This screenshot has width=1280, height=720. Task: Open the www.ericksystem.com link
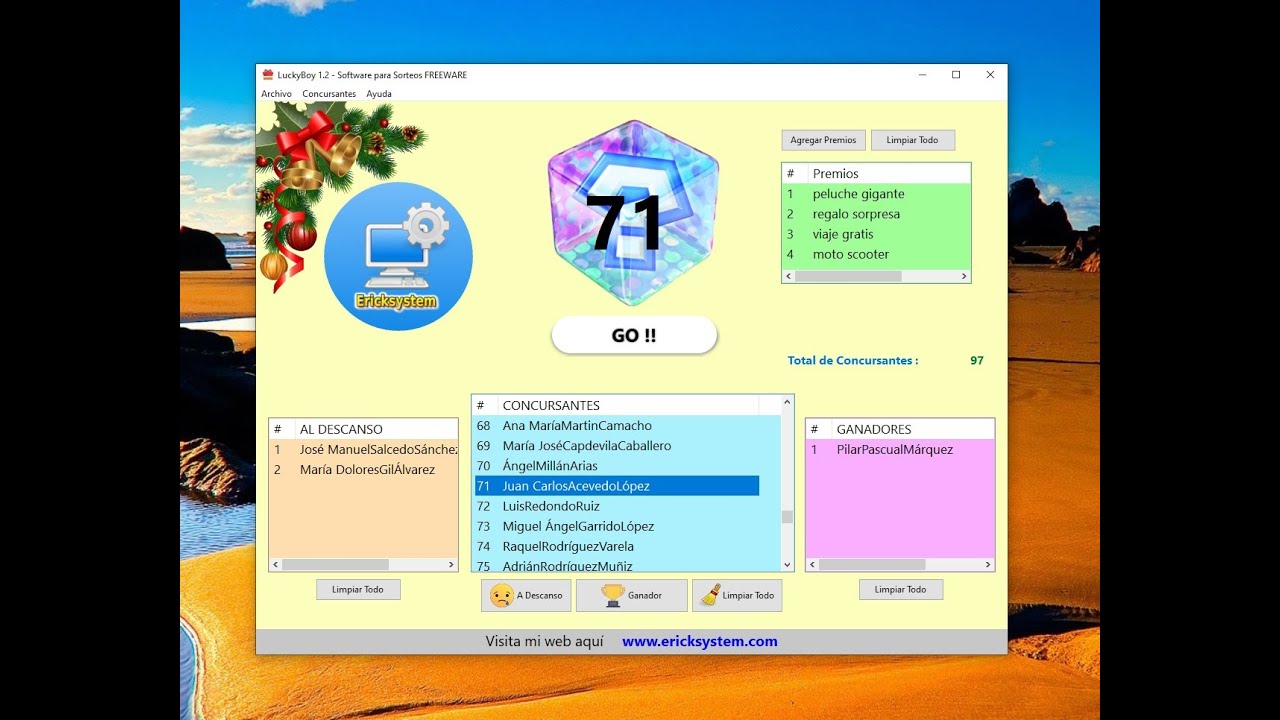[700, 642]
